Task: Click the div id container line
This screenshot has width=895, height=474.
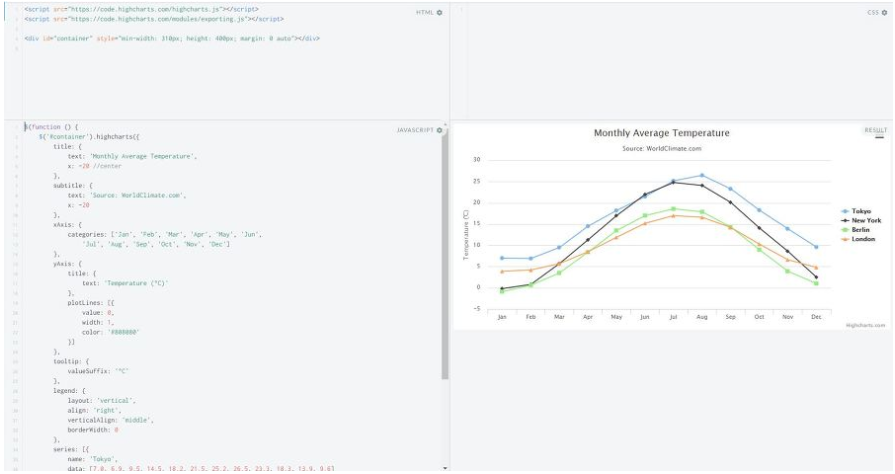Action: tap(172, 38)
